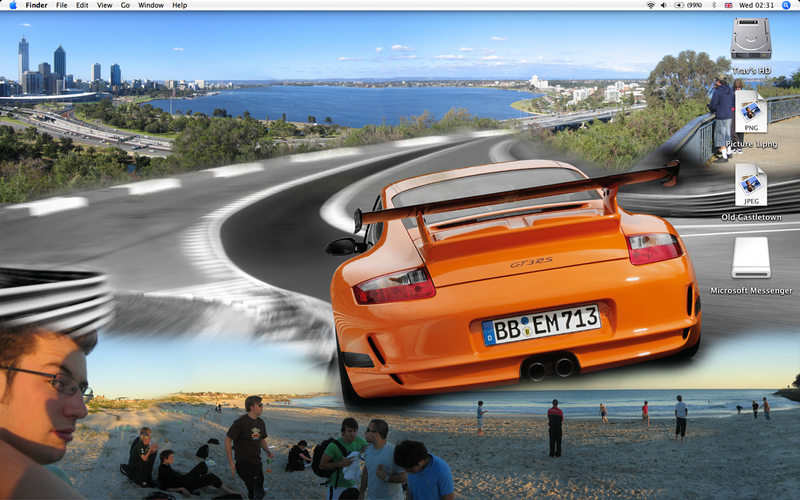
Task: Open the File menu
Action: click(62, 5)
